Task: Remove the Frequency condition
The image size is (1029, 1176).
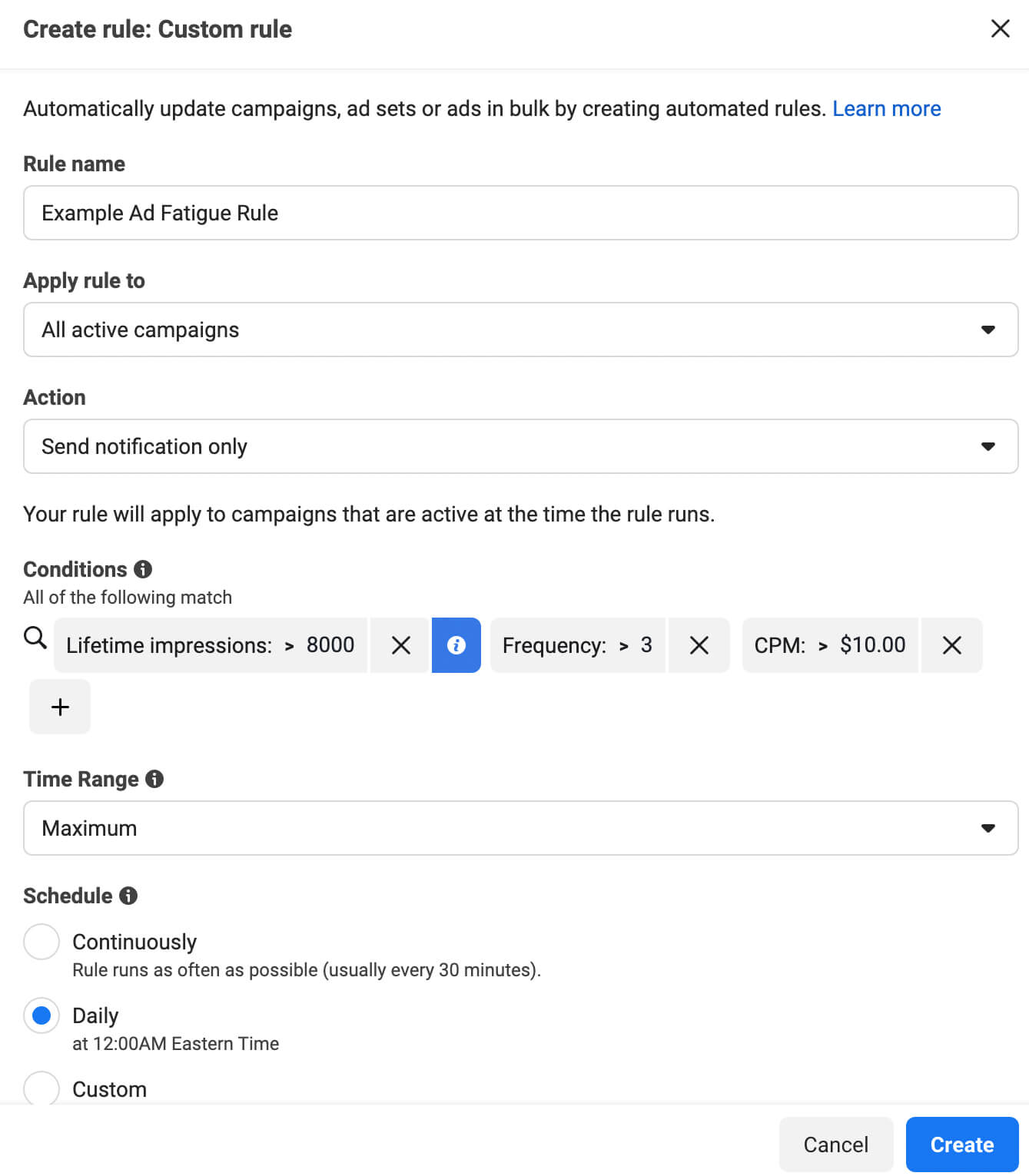Action: point(699,645)
